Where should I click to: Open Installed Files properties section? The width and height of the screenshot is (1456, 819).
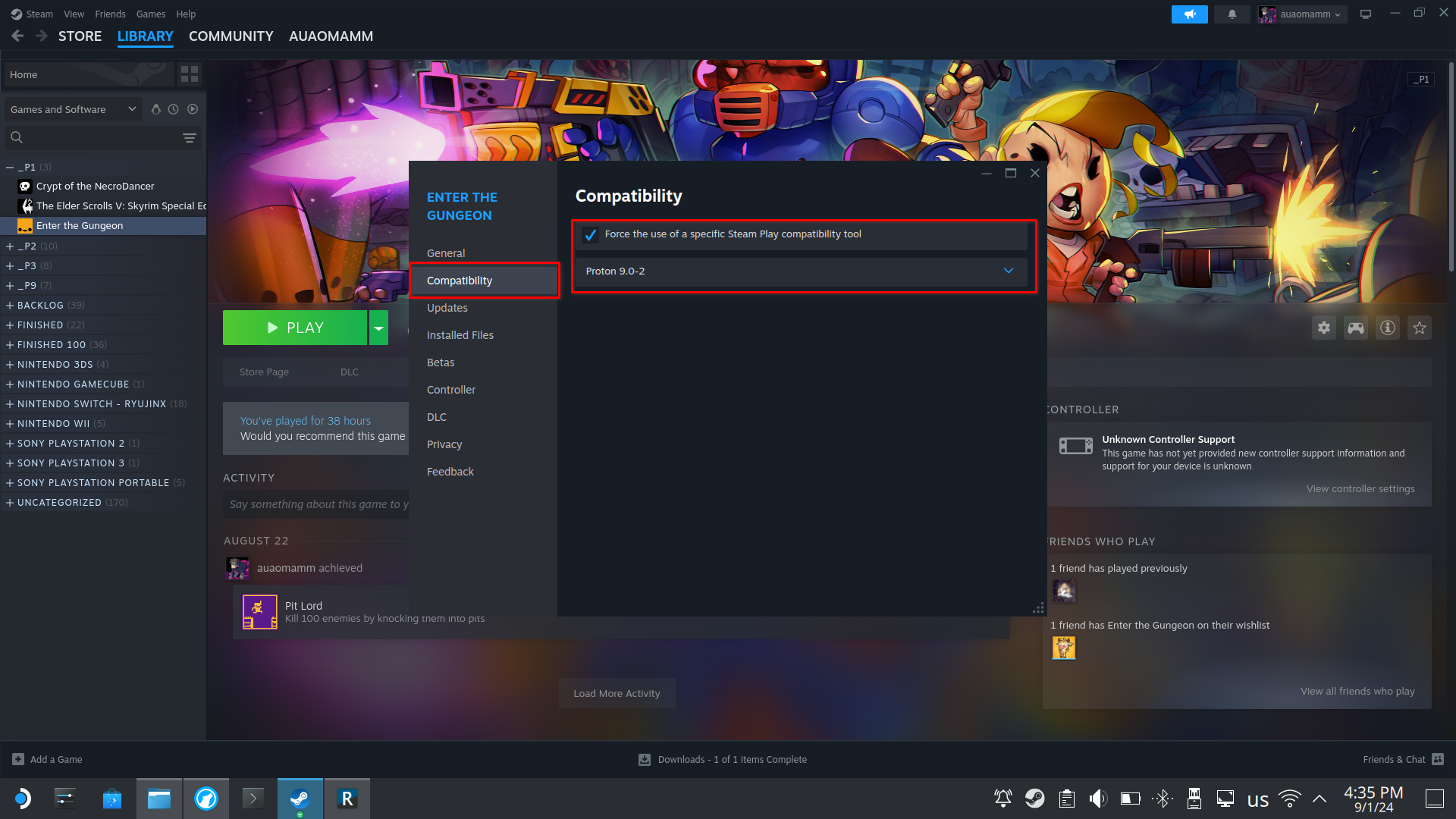(460, 334)
